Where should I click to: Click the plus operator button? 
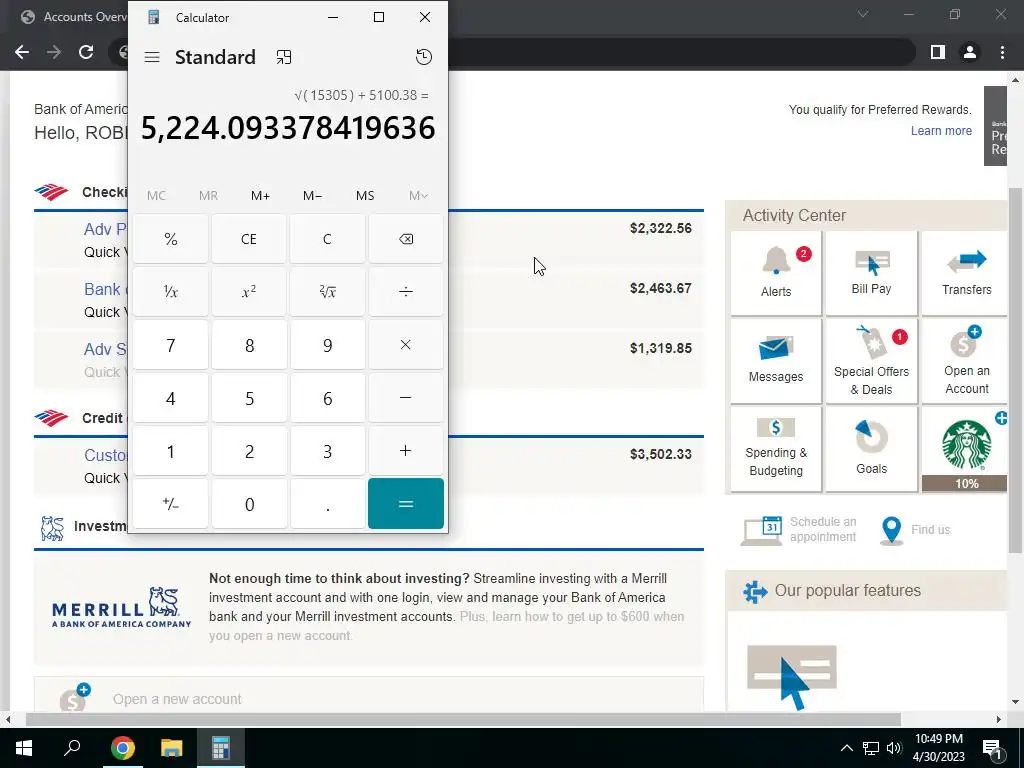point(406,451)
